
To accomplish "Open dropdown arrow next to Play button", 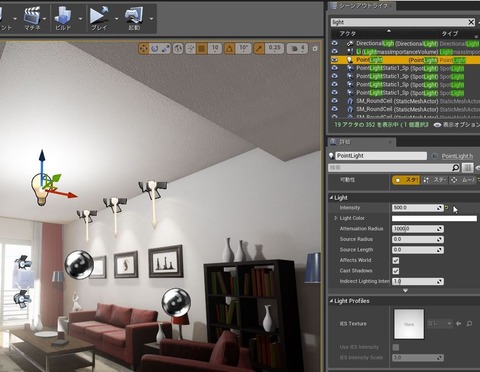I will tap(116, 19).
